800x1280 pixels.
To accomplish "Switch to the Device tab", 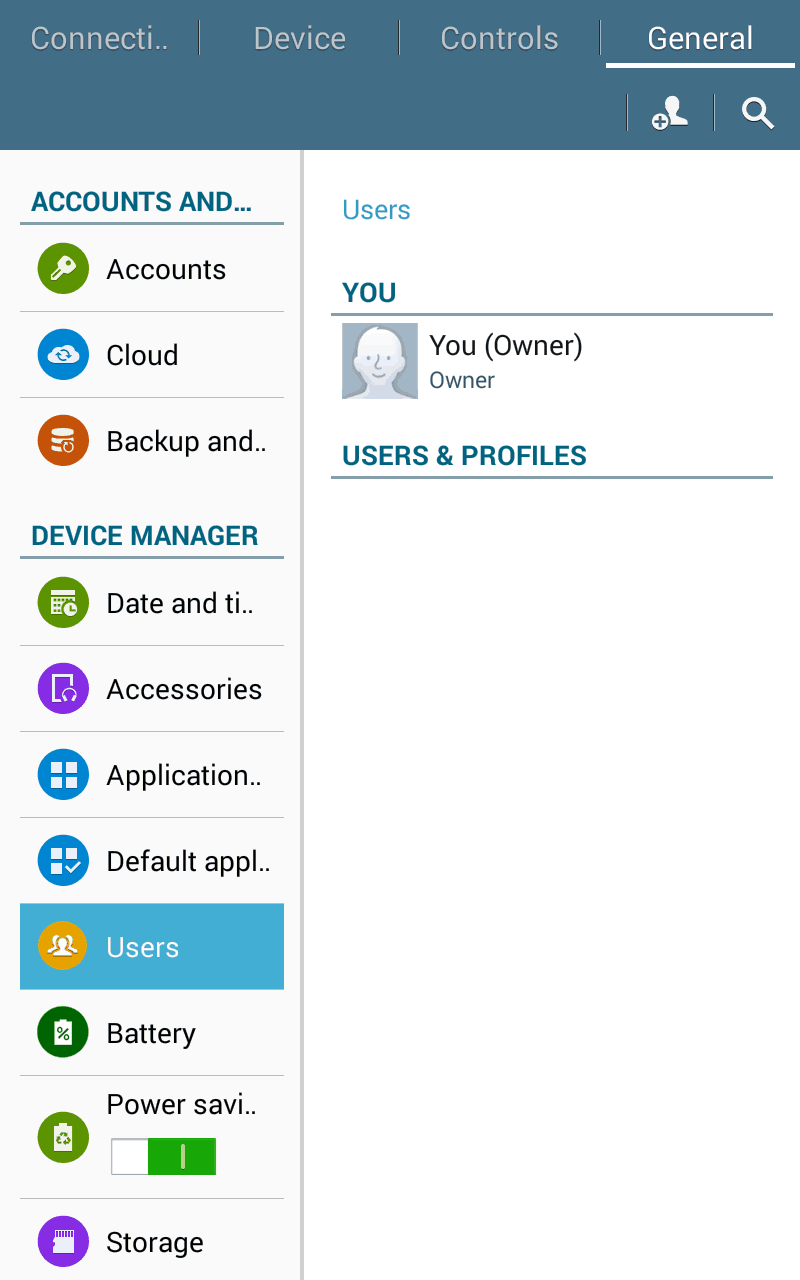I will click(299, 39).
